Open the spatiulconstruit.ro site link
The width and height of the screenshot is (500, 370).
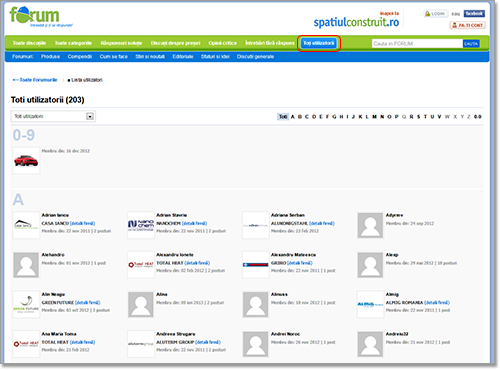click(x=356, y=22)
